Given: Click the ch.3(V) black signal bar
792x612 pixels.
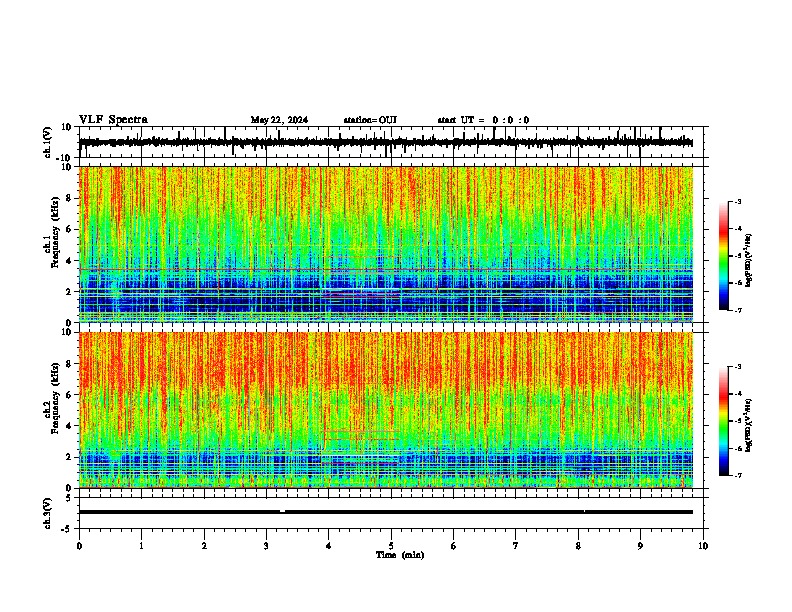Looking at the screenshot, I should point(386,512).
